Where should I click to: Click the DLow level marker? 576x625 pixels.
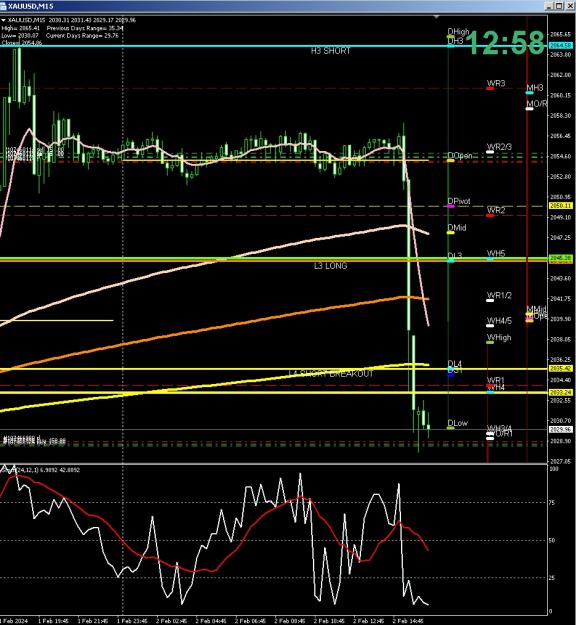pos(450,428)
